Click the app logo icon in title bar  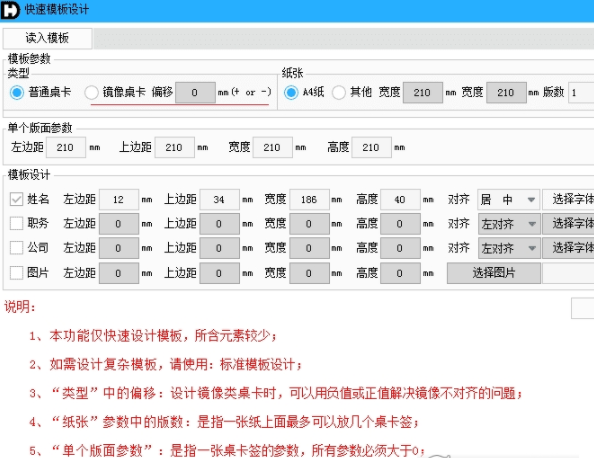pyautogui.click(x=10, y=9)
